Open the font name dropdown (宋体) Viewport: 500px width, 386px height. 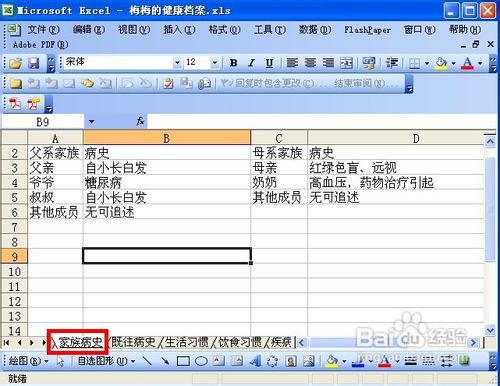[177, 62]
